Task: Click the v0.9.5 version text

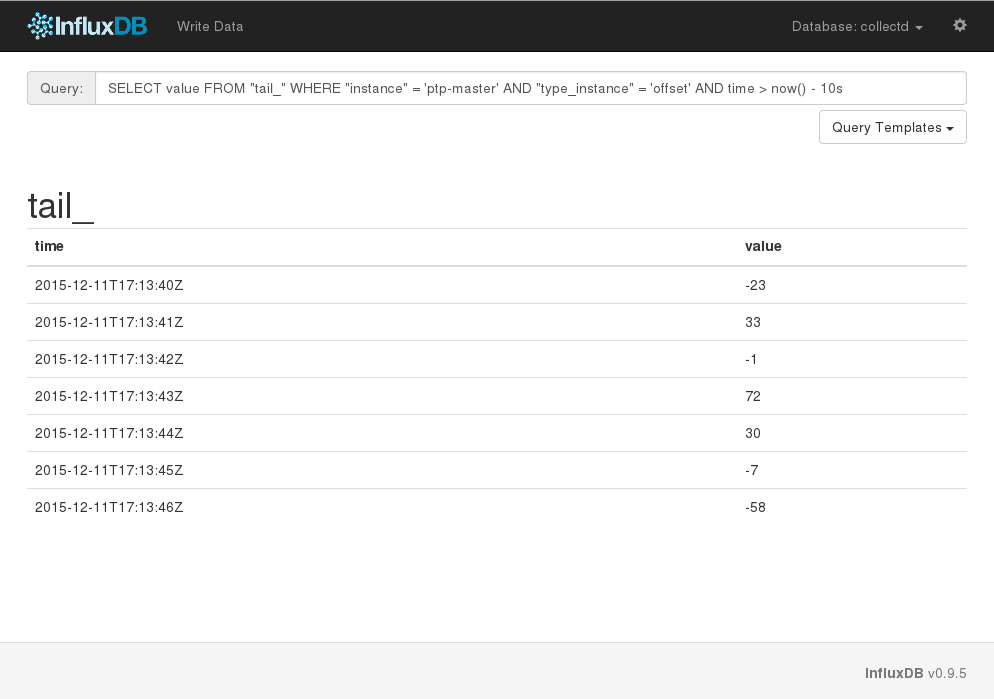Action: [947, 673]
